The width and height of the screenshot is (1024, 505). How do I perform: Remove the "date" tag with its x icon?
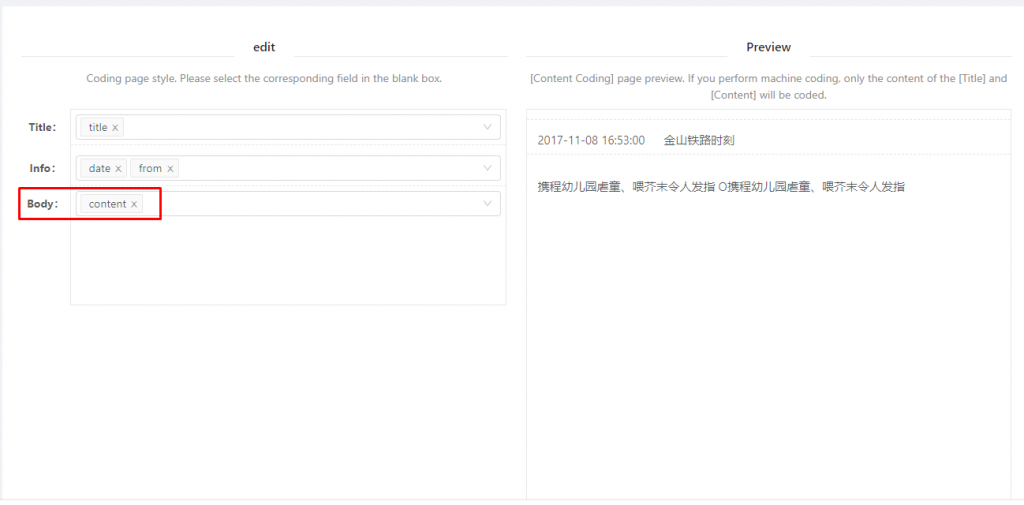118,169
